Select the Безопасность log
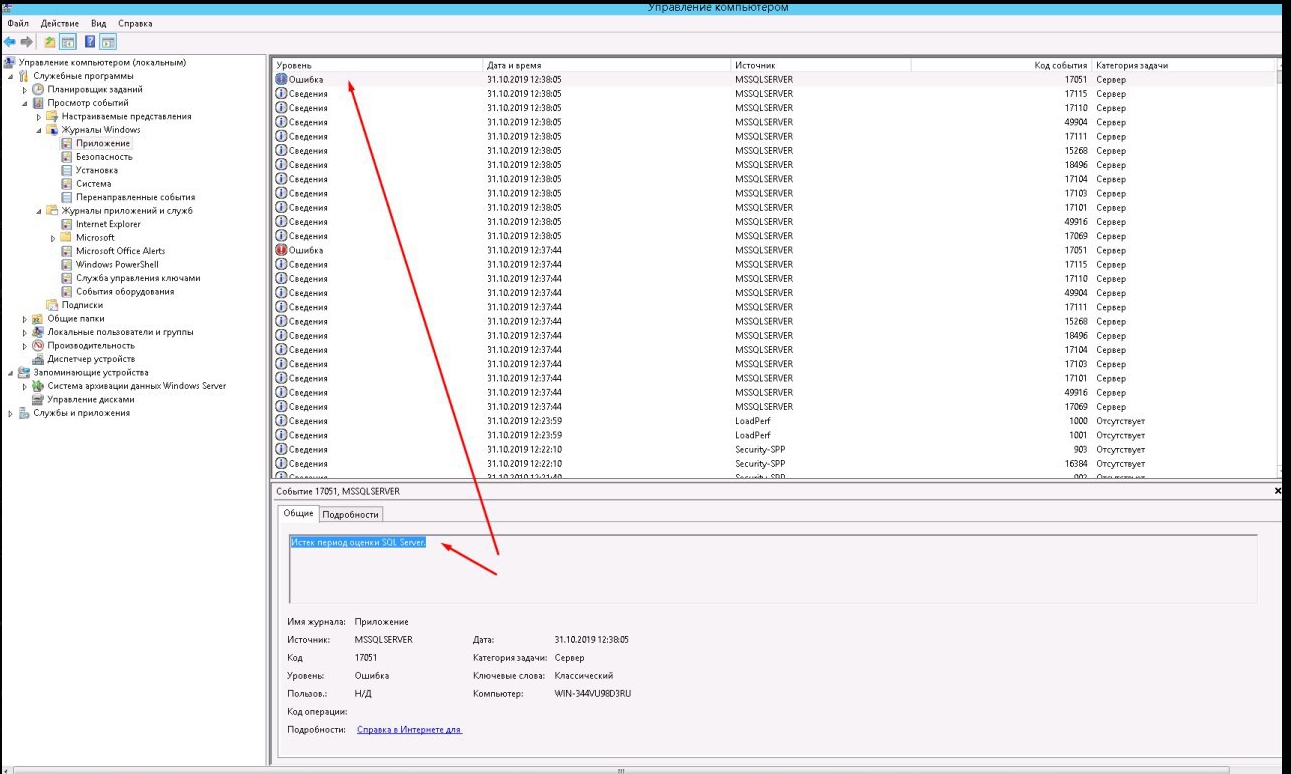This screenshot has width=1291, height=774. click(x=104, y=157)
